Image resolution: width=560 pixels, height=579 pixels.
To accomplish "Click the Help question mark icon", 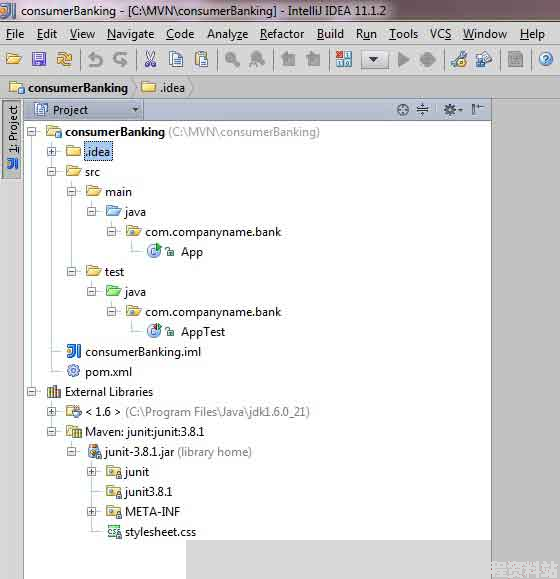I will coord(546,59).
